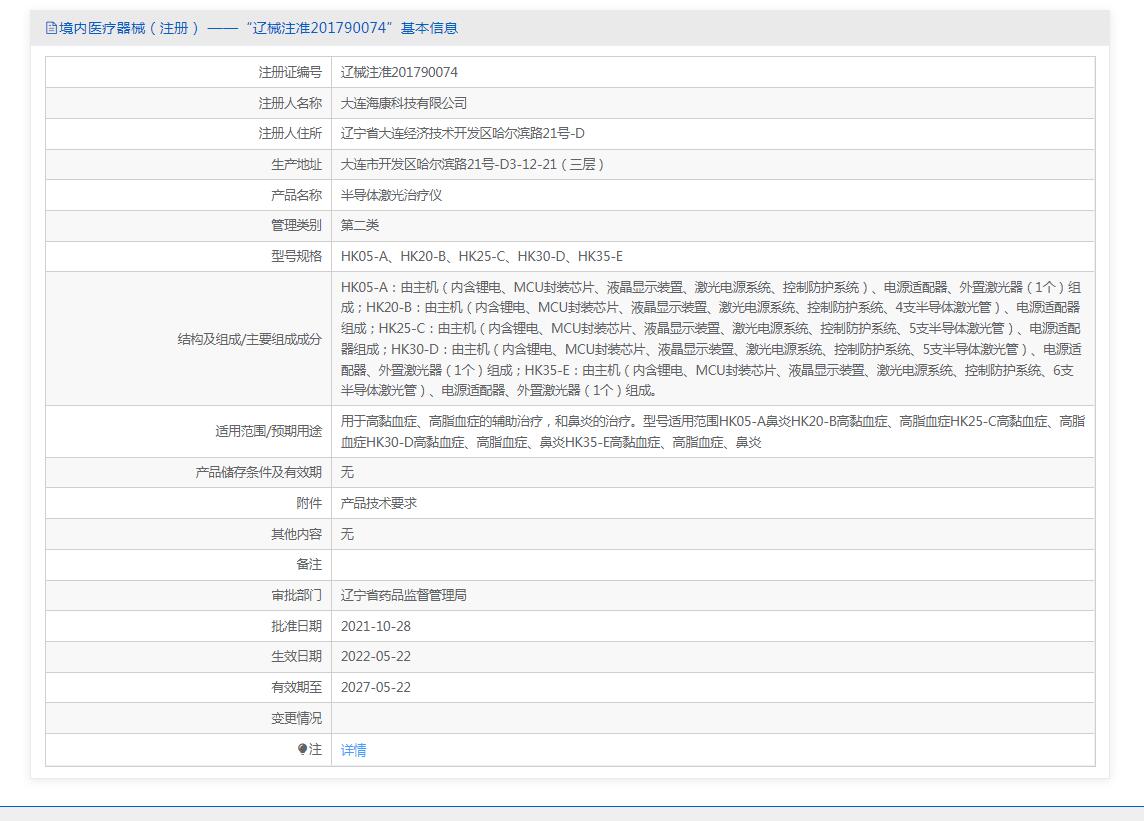
Task: Click the 变更情况 label
Action: (296, 718)
